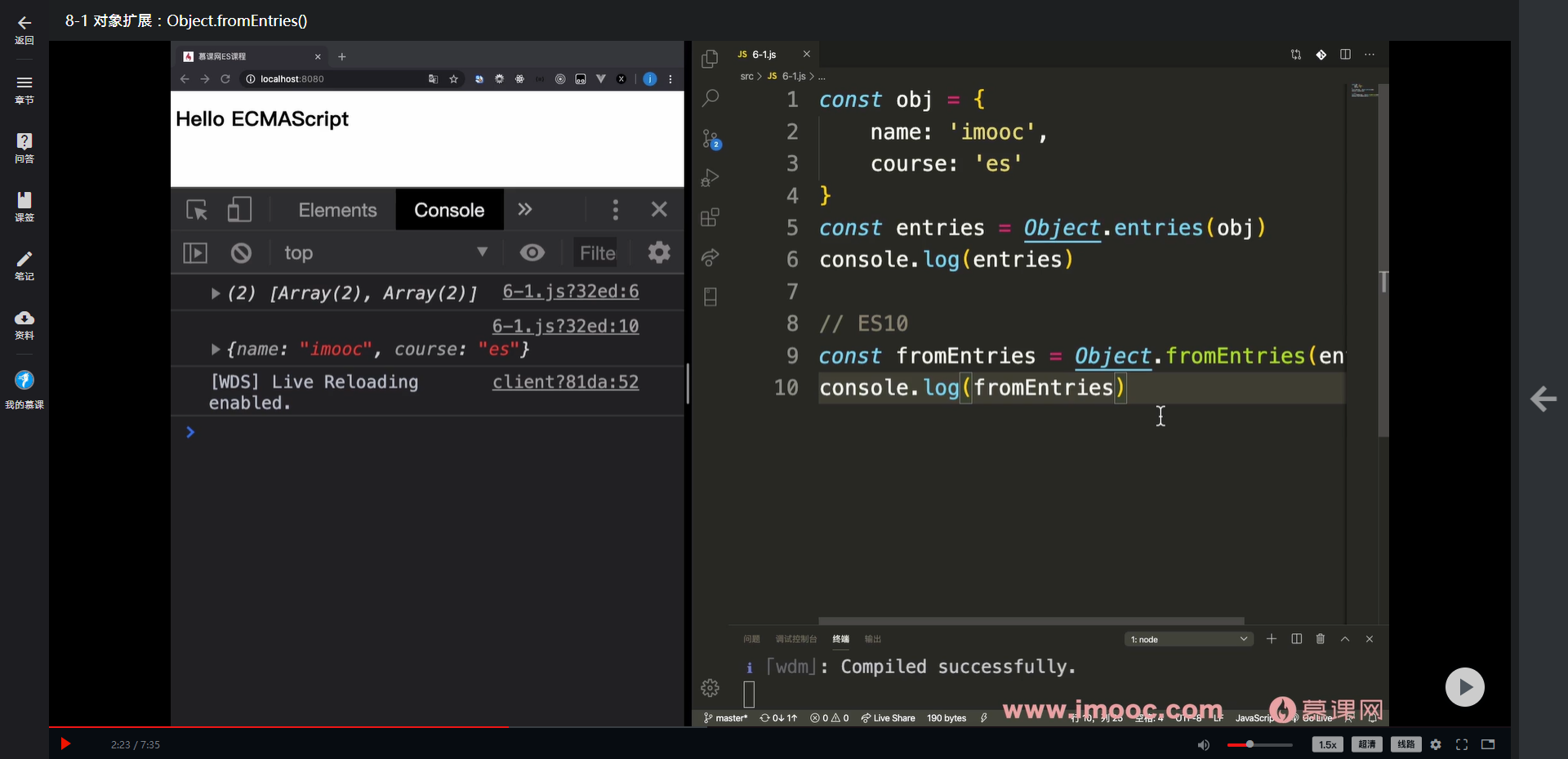Viewport: 1568px width, 759px height.
Task: Open the editor More Actions ellipsis
Action: [1370, 55]
